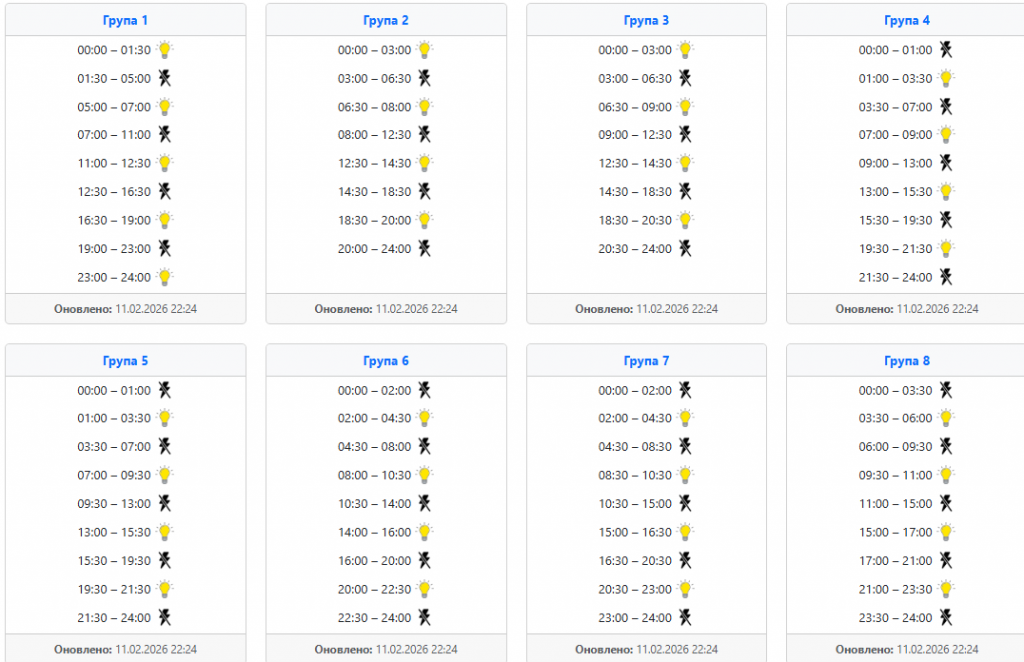The image size is (1024, 662).
Task: Click the power-off icon for Група 1 01:30 – 05:00
Action: (165, 78)
